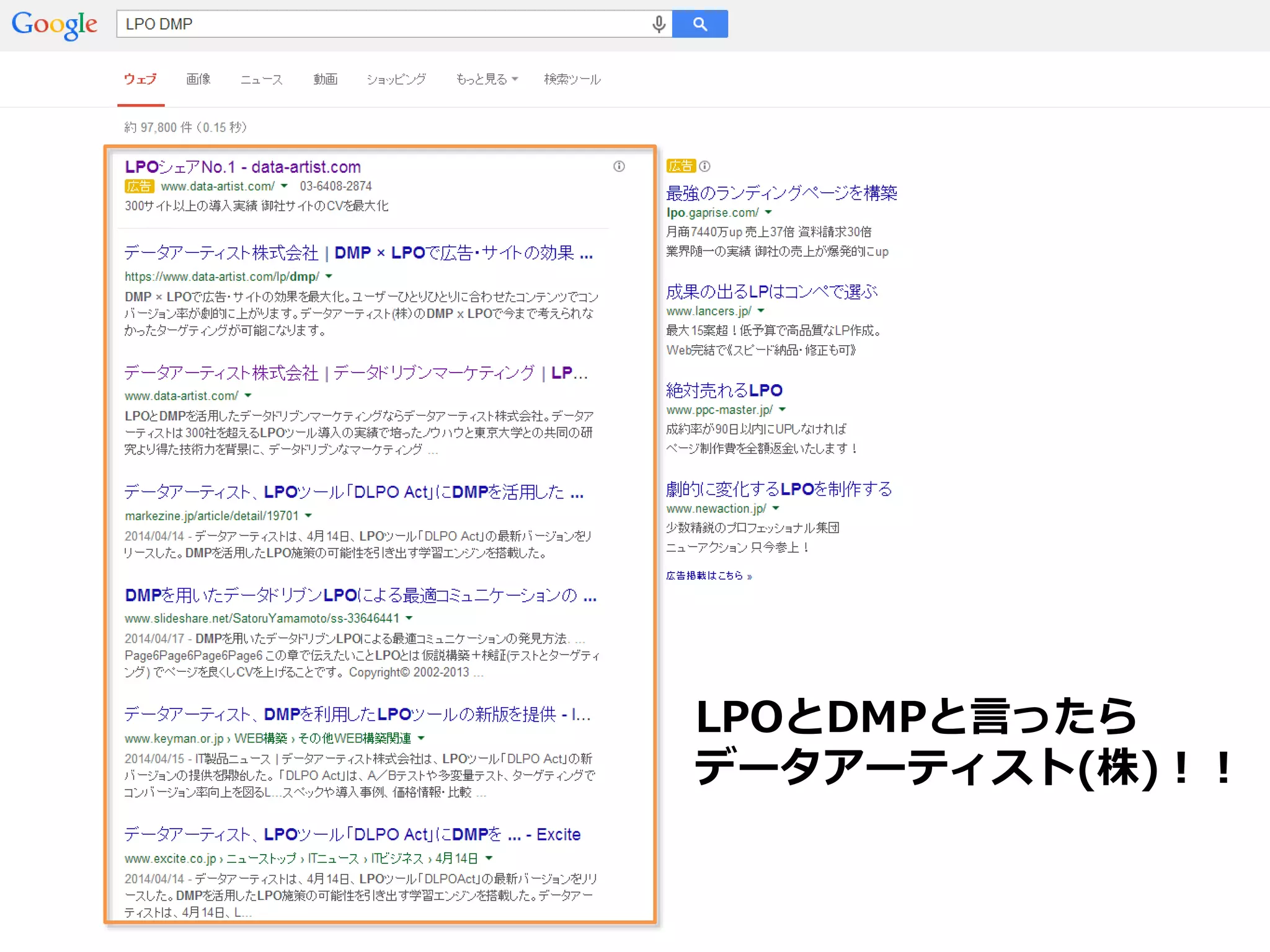Expand arrow beside www.lancers.jp/
Image resolution: width=1270 pixels, height=952 pixels.
(761, 311)
